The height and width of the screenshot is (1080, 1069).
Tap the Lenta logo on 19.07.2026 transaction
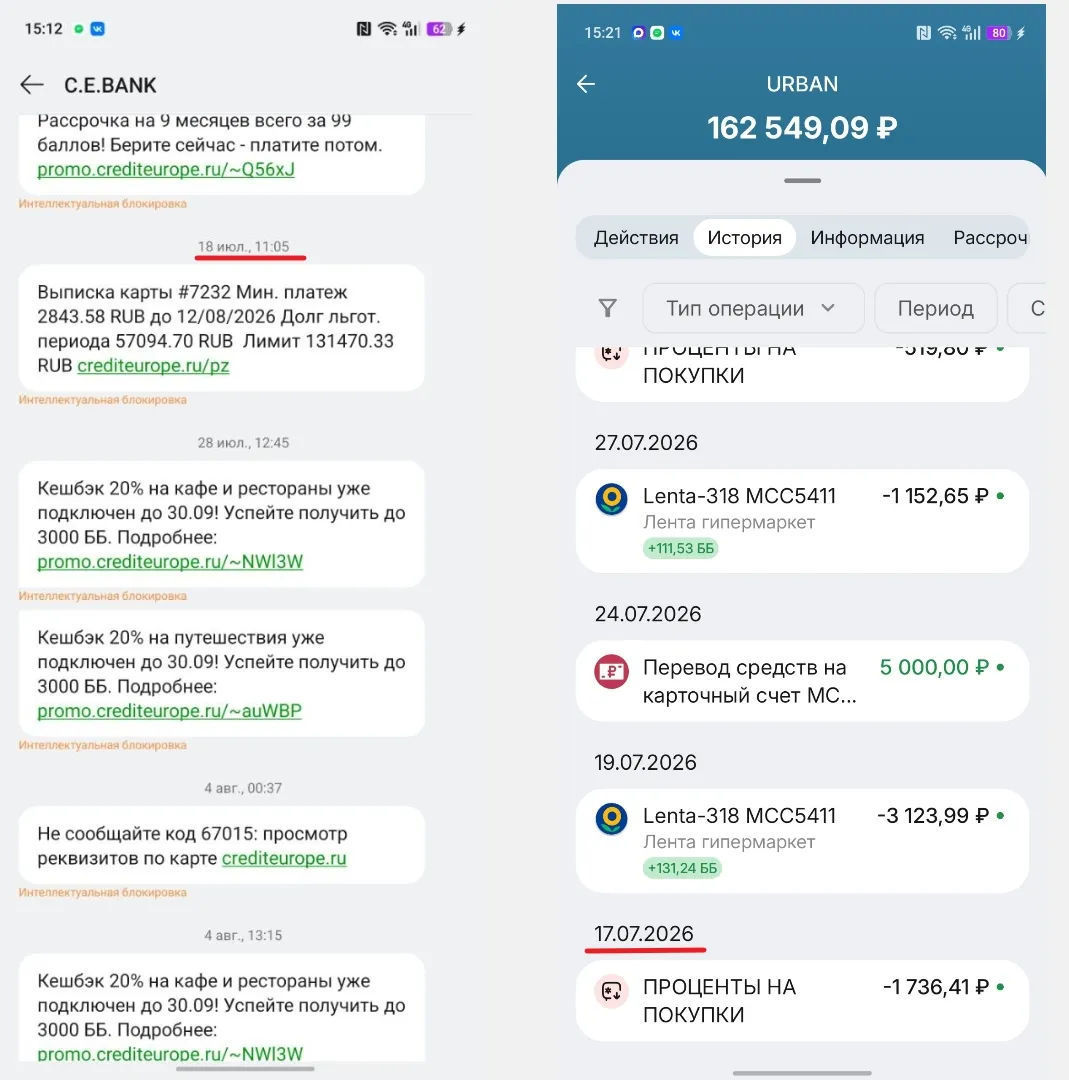point(611,819)
